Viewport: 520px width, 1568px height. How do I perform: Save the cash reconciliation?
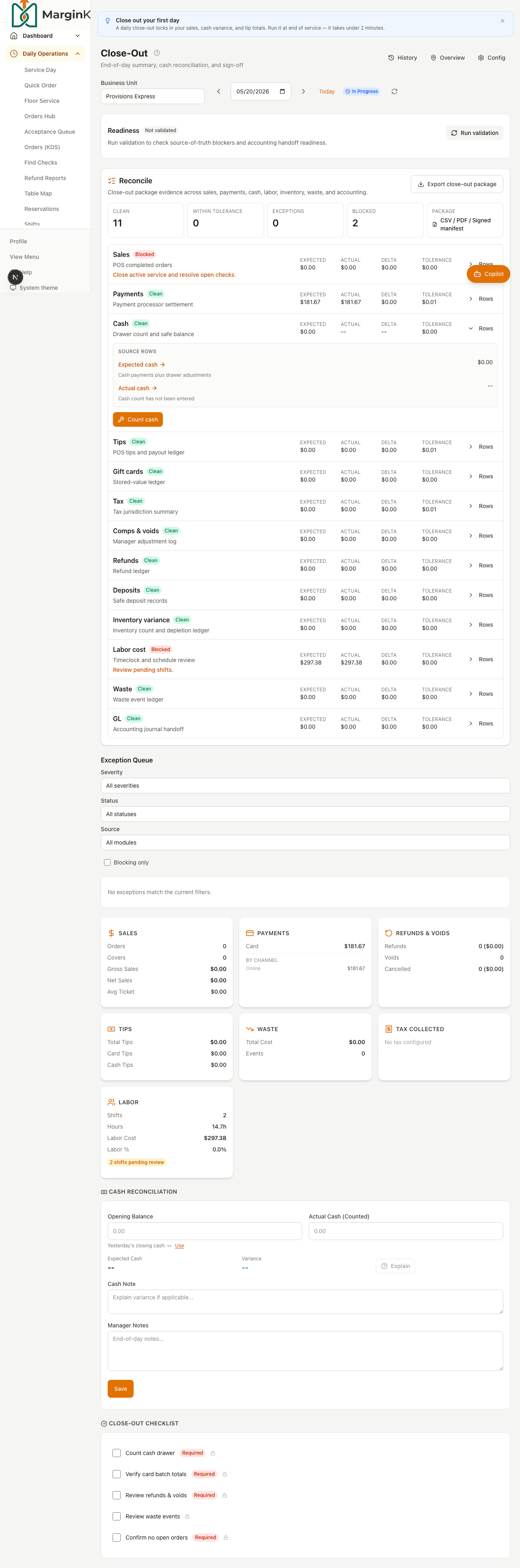[120, 1389]
